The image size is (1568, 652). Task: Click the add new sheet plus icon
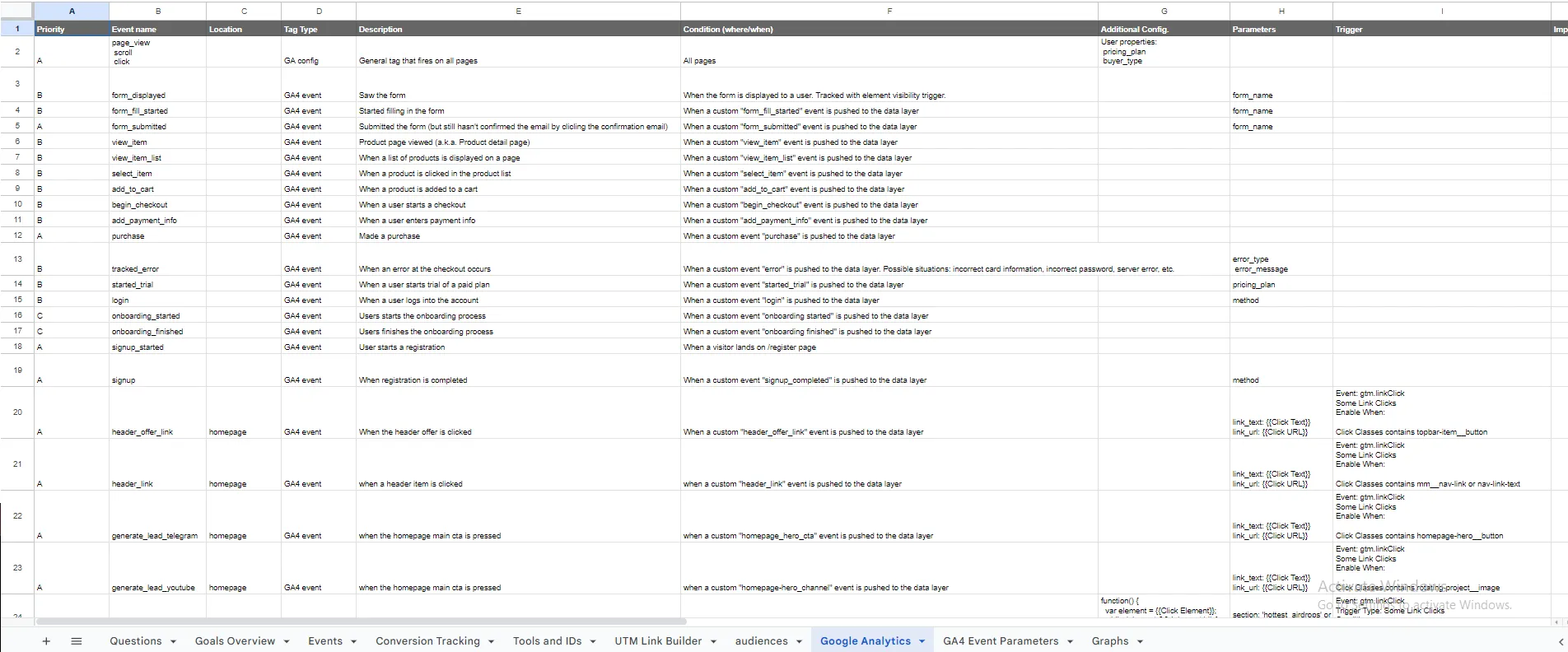coord(46,641)
